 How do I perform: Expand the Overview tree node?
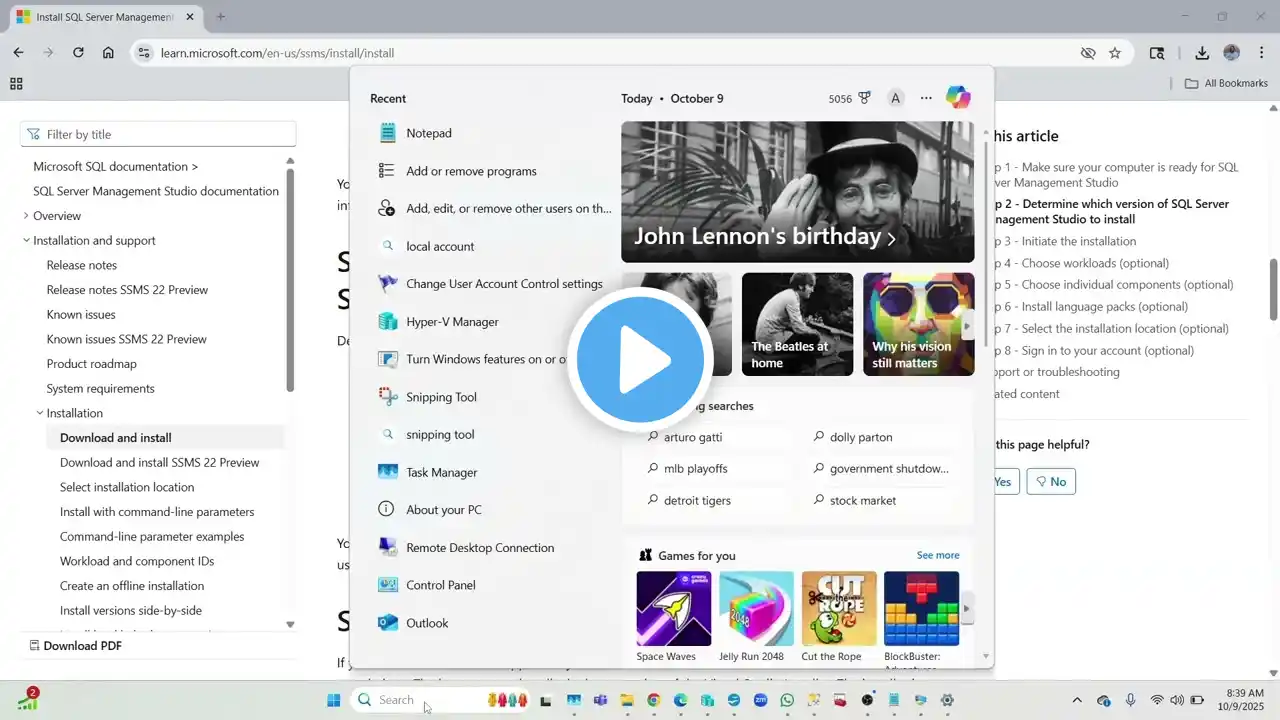point(26,216)
